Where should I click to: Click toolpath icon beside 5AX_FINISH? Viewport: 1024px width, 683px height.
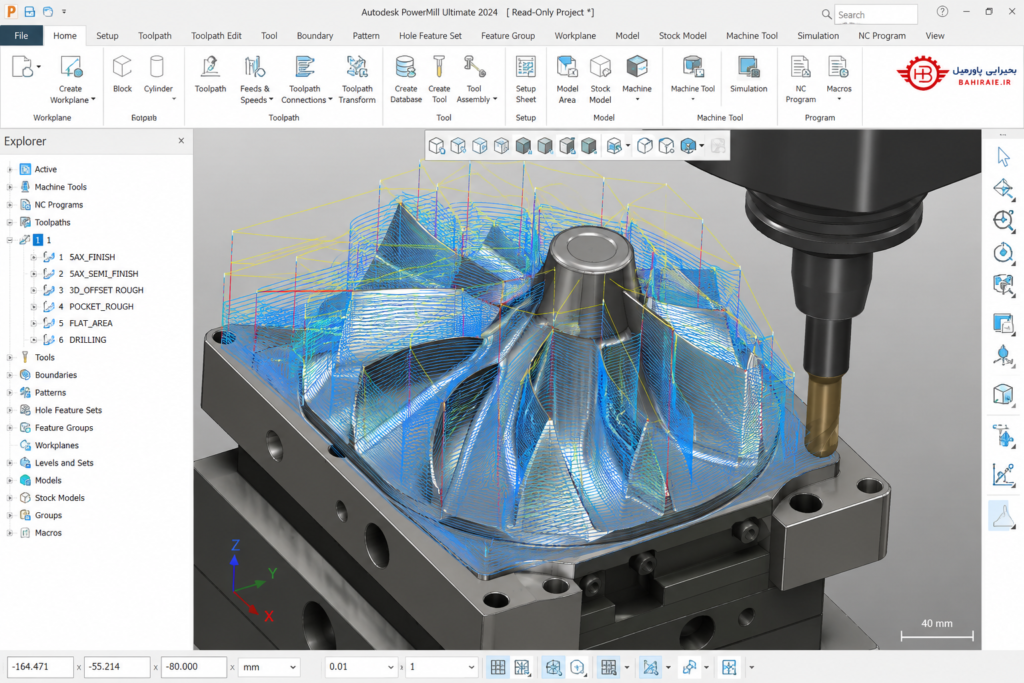point(49,257)
